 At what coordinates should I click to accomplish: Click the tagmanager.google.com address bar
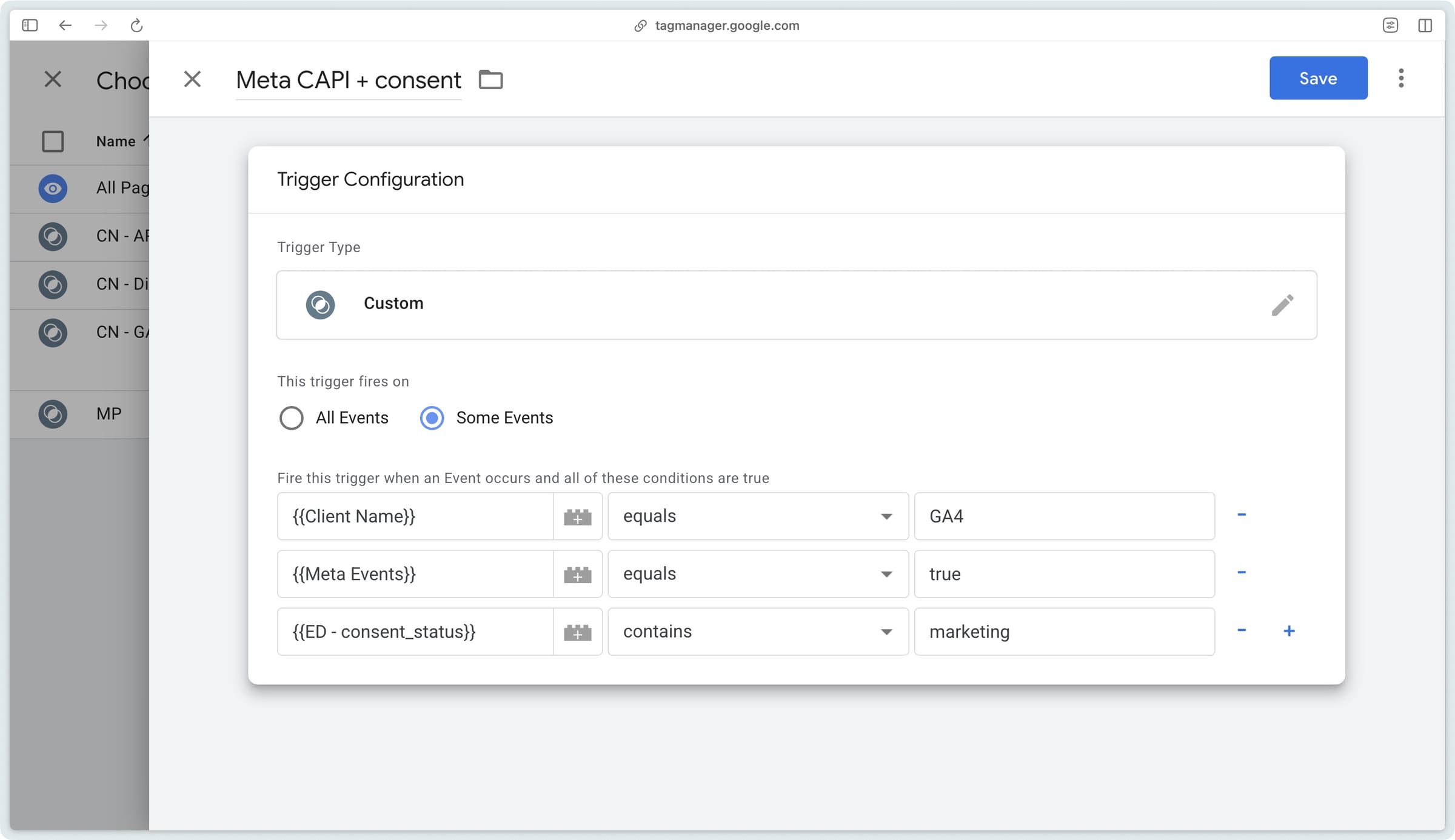[727, 25]
